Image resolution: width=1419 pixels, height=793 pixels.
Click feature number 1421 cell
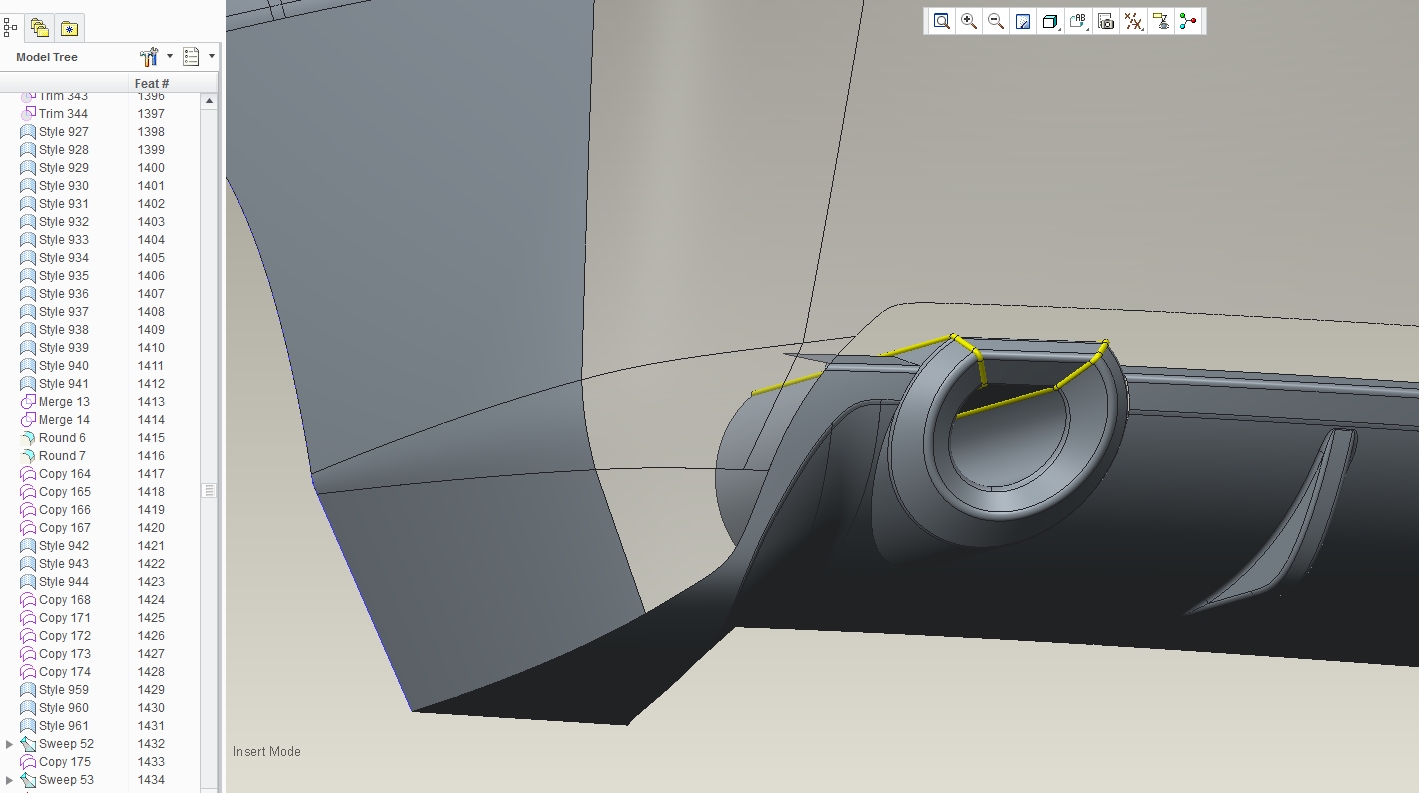[x=151, y=546]
